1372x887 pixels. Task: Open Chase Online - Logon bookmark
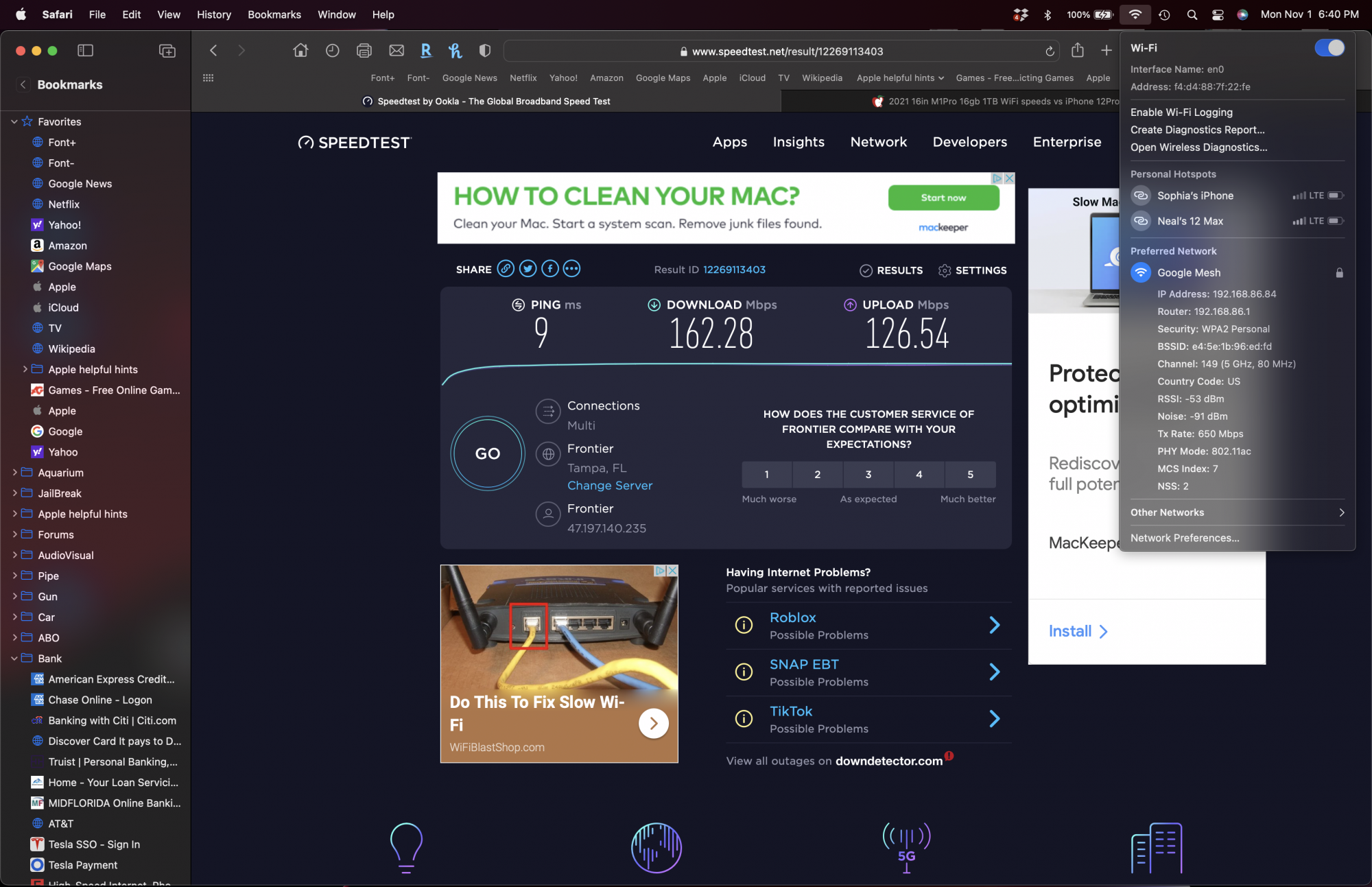click(100, 700)
